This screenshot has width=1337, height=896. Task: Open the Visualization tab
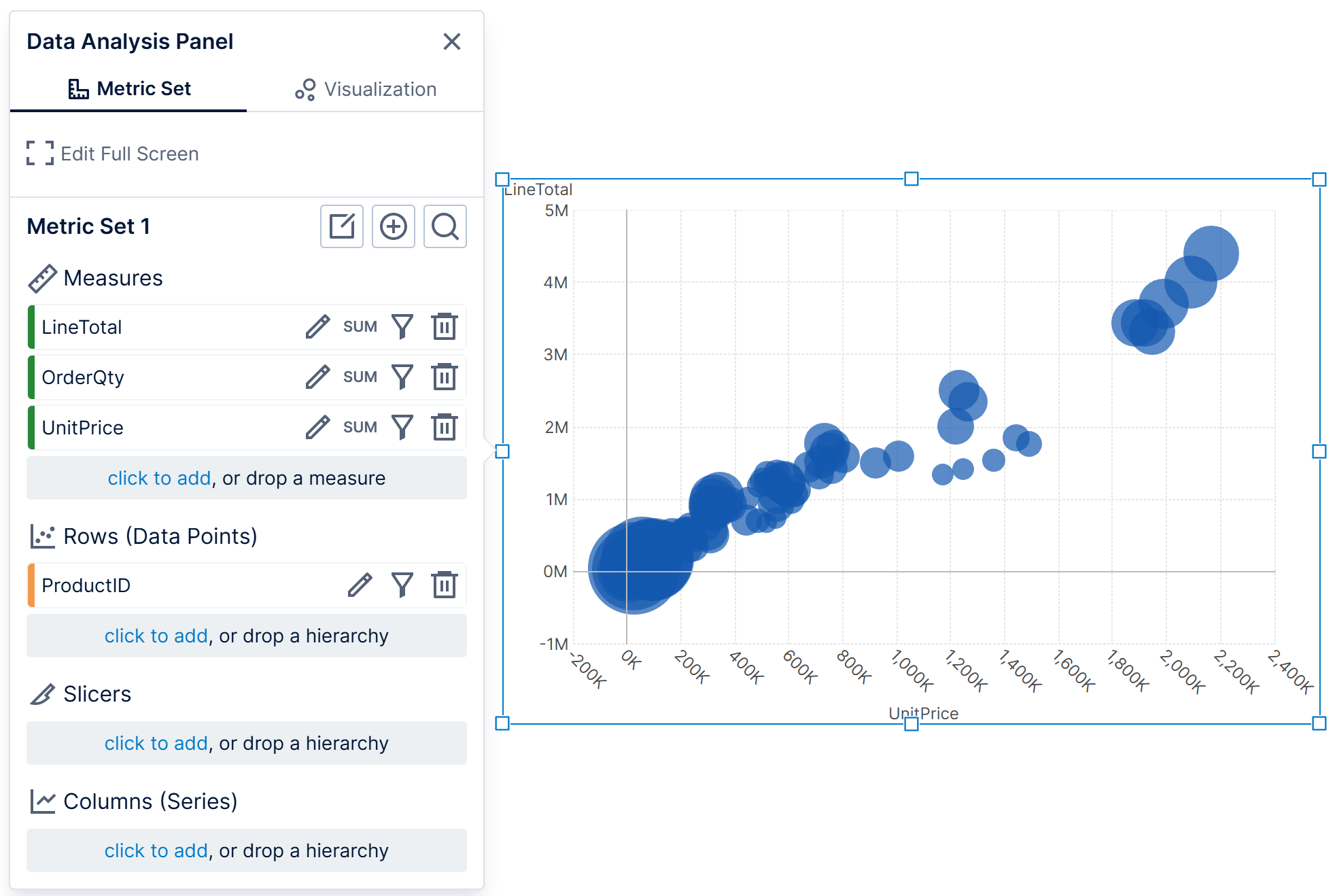coord(366,89)
